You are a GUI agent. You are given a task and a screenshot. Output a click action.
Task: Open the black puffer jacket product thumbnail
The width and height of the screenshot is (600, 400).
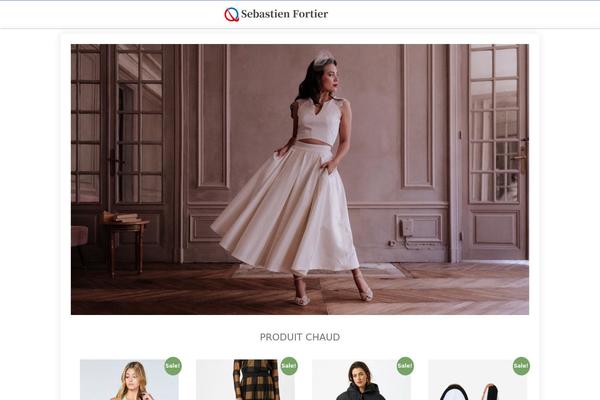click(x=361, y=379)
